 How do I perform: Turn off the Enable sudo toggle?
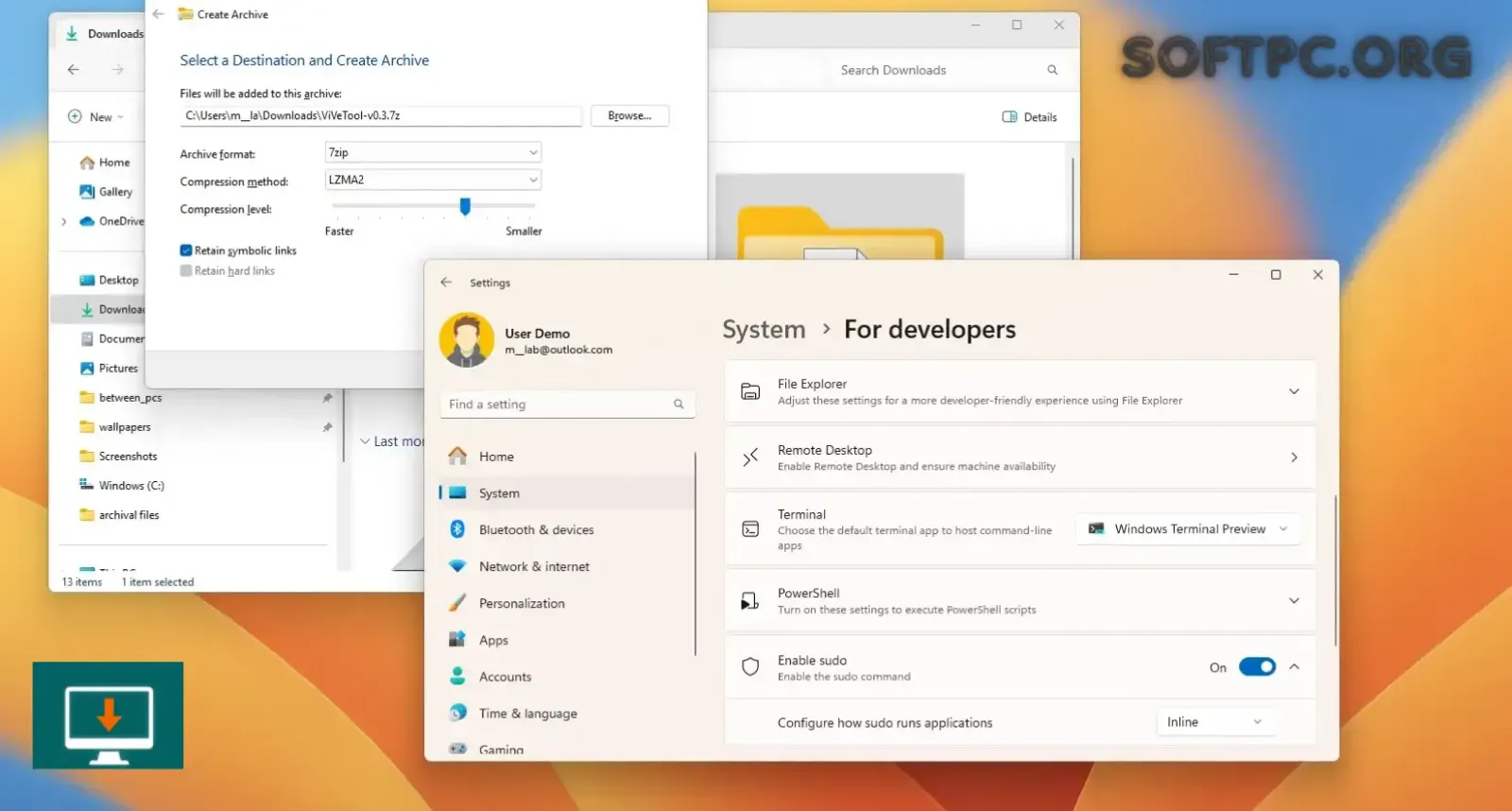click(1257, 667)
